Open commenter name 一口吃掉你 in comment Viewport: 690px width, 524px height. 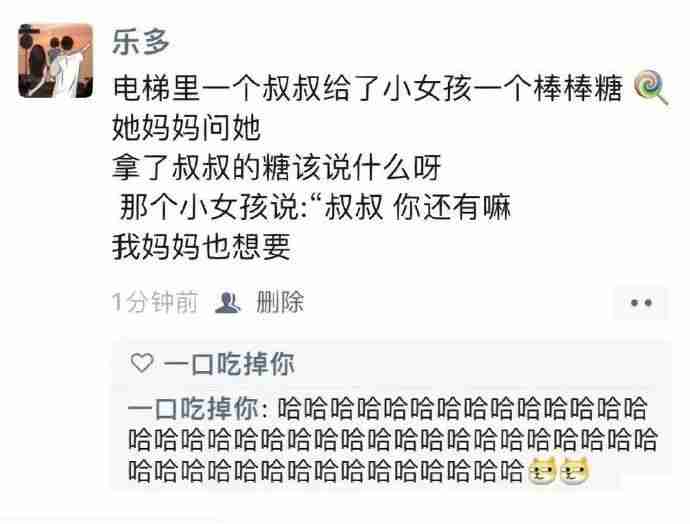[193, 408]
